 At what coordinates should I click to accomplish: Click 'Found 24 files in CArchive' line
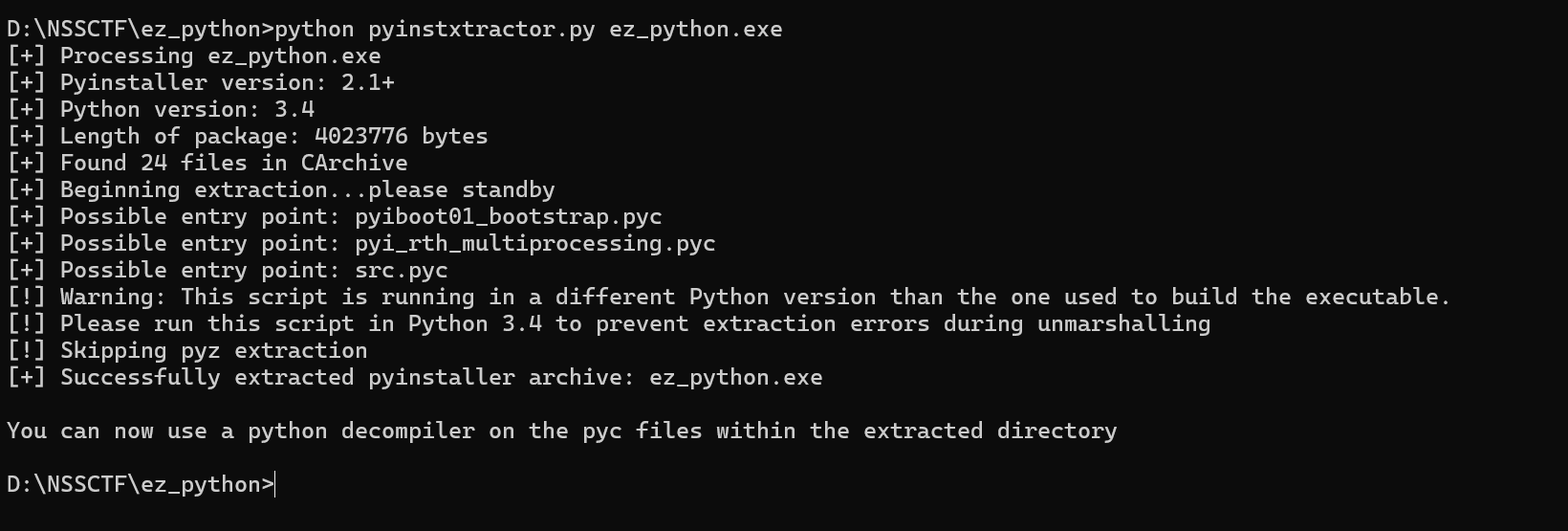click(207, 164)
